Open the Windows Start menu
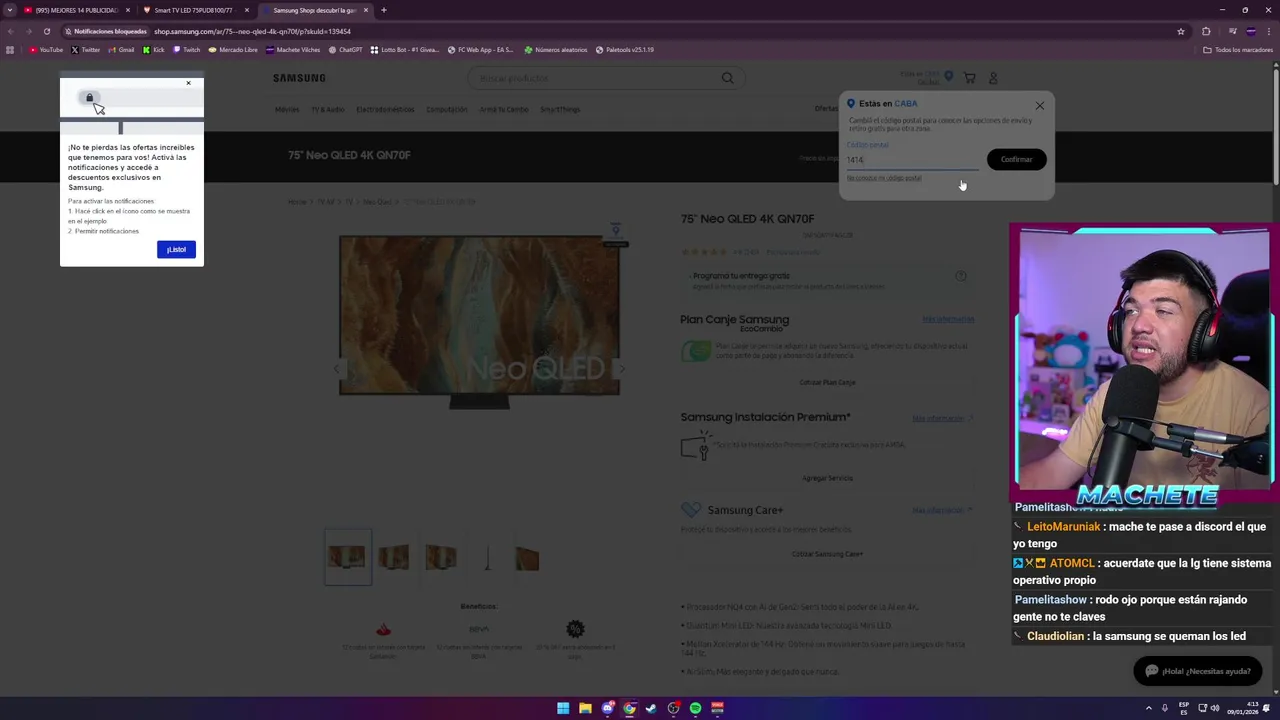This screenshot has width=1280, height=720. click(x=563, y=708)
